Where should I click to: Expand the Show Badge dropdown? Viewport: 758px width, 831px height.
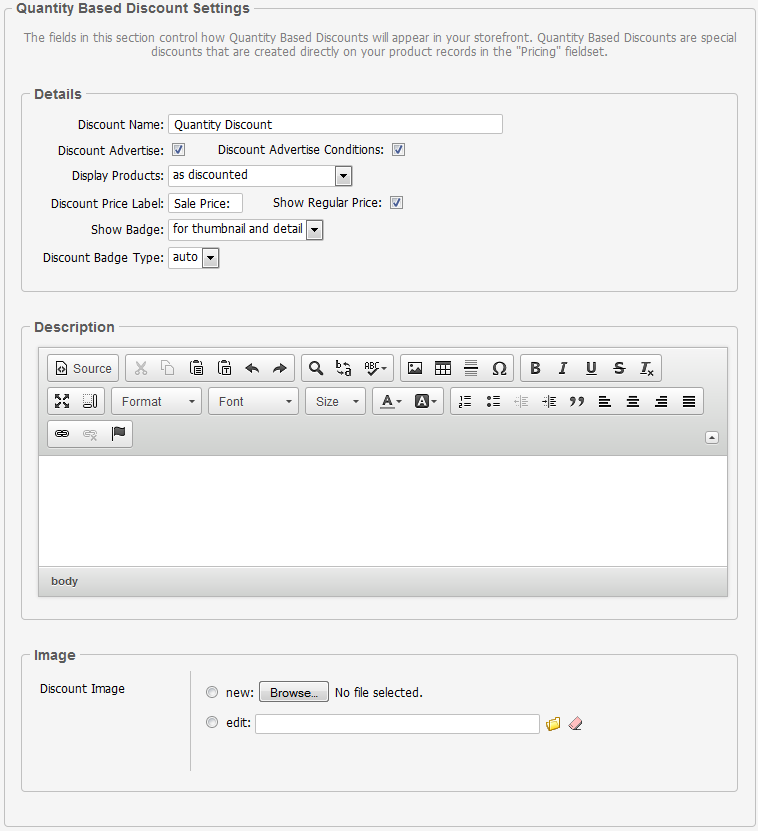(x=246, y=230)
